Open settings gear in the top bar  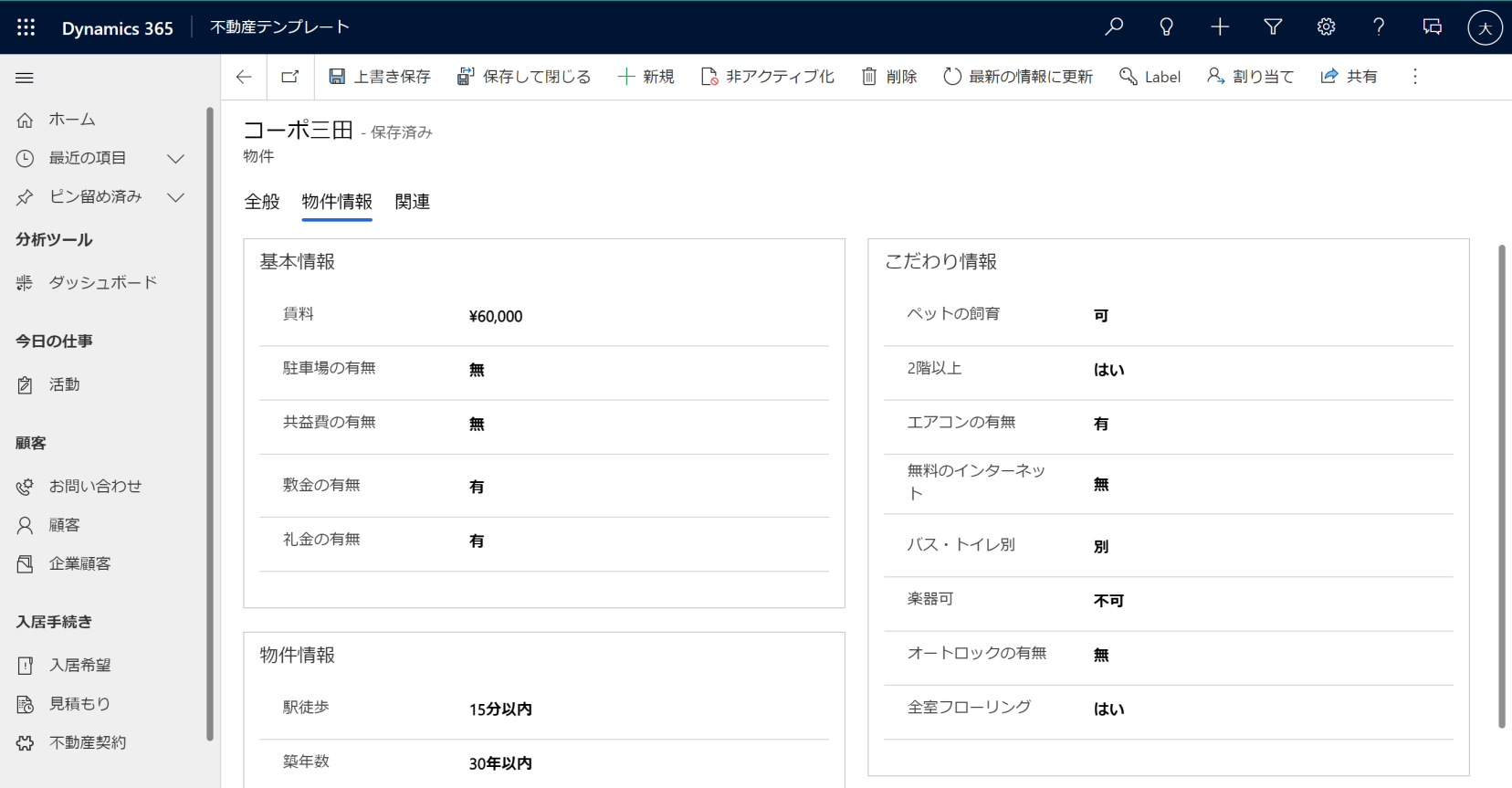pyautogui.click(x=1326, y=27)
